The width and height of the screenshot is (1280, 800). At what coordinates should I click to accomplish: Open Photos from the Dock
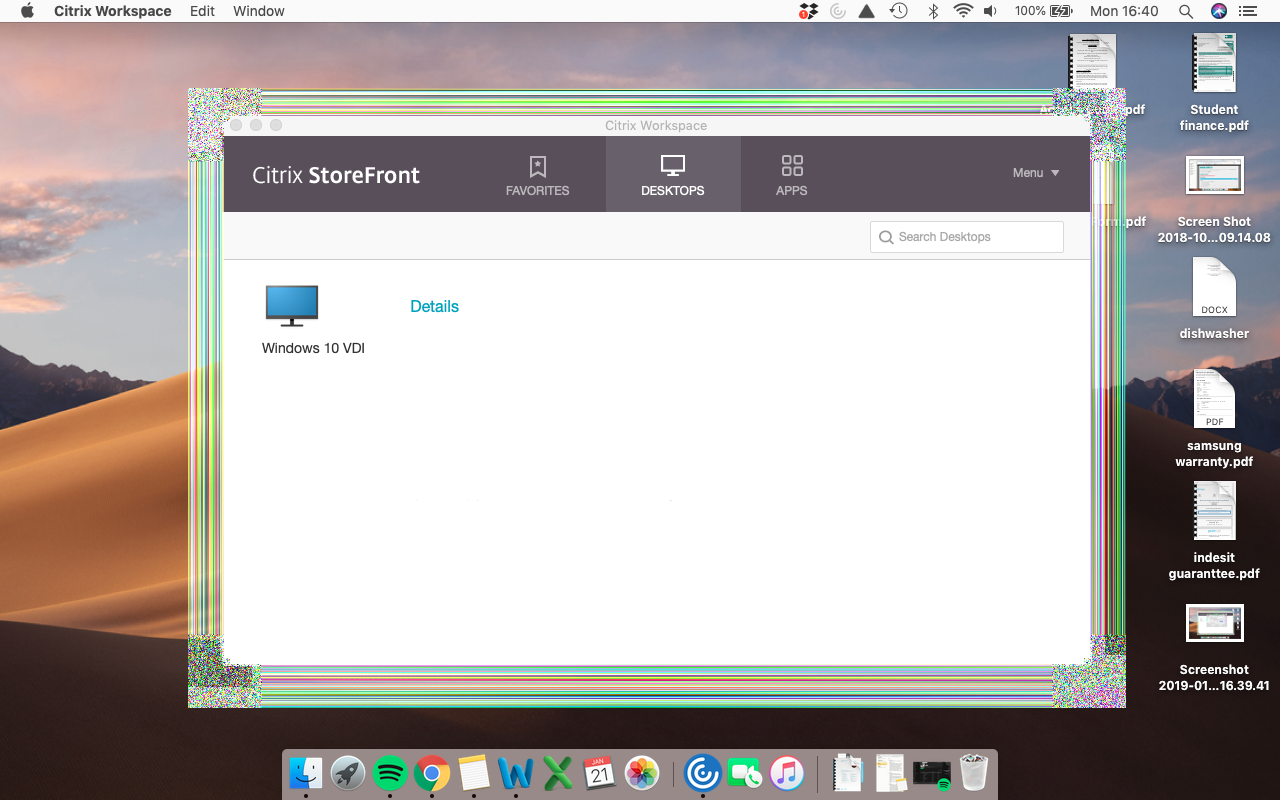point(642,773)
